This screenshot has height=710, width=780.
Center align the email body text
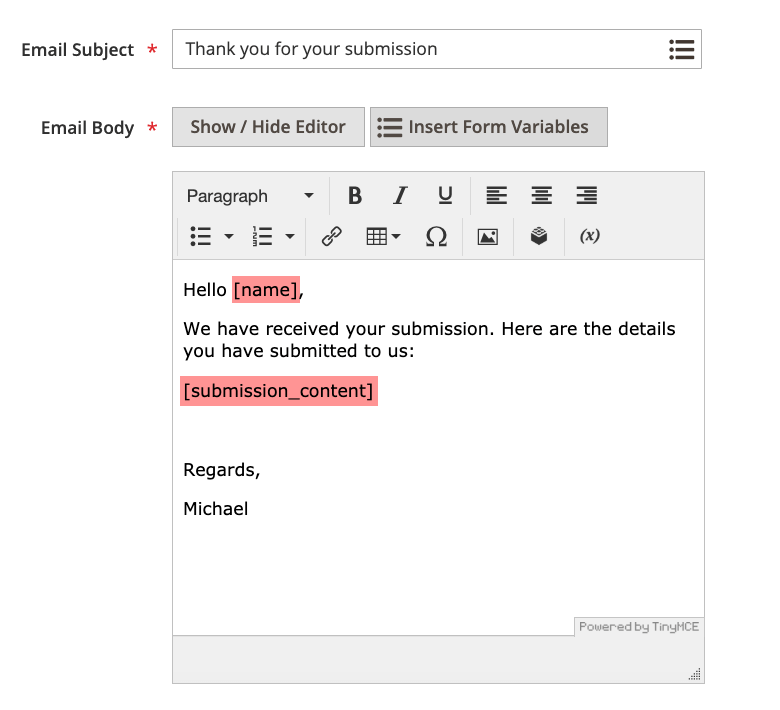pyautogui.click(x=541, y=196)
